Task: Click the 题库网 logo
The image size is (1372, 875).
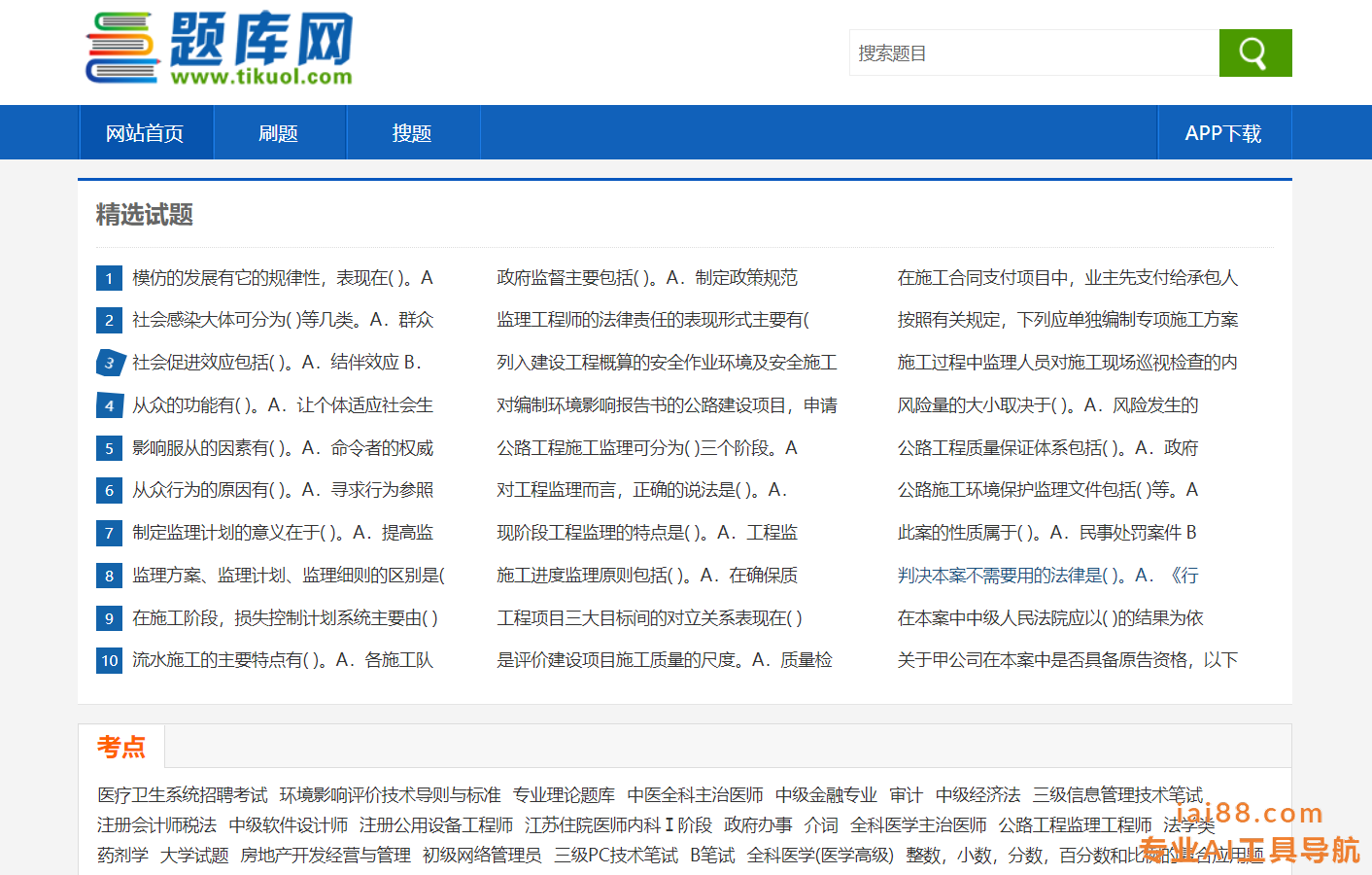Action: click(x=220, y=49)
